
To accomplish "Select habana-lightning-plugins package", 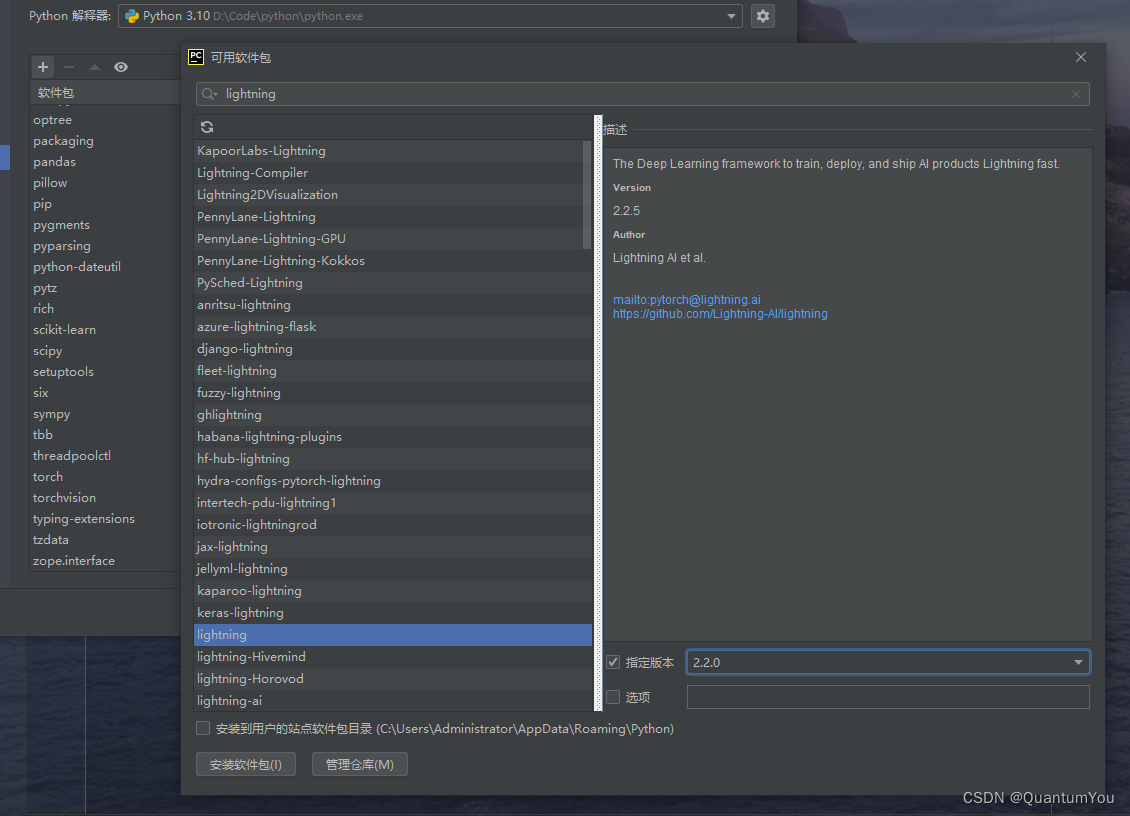I will (x=393, y=436).
